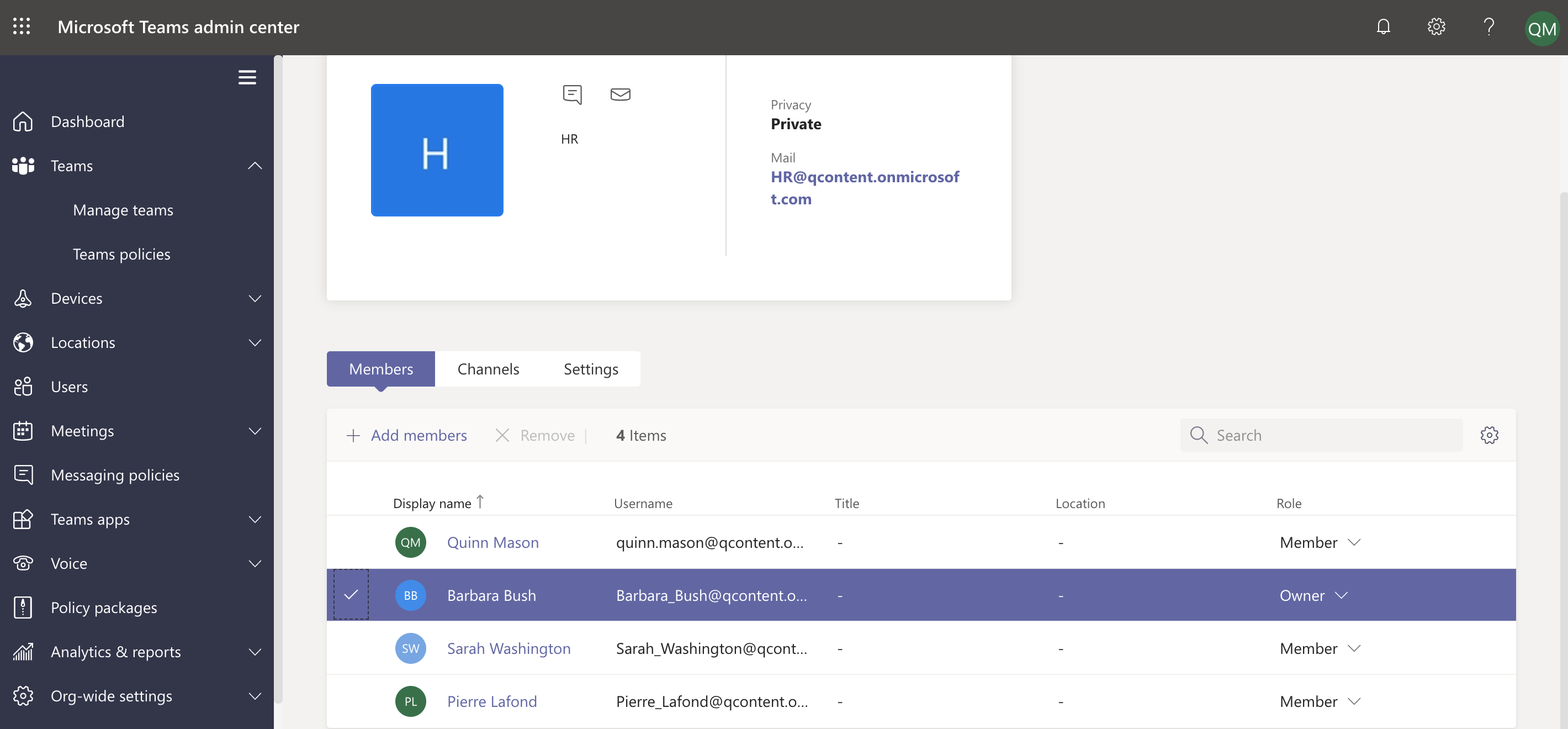Click the settings gear icon in members toolbar
Screen dimensions: 1568x729
(x=1489, y=434)
